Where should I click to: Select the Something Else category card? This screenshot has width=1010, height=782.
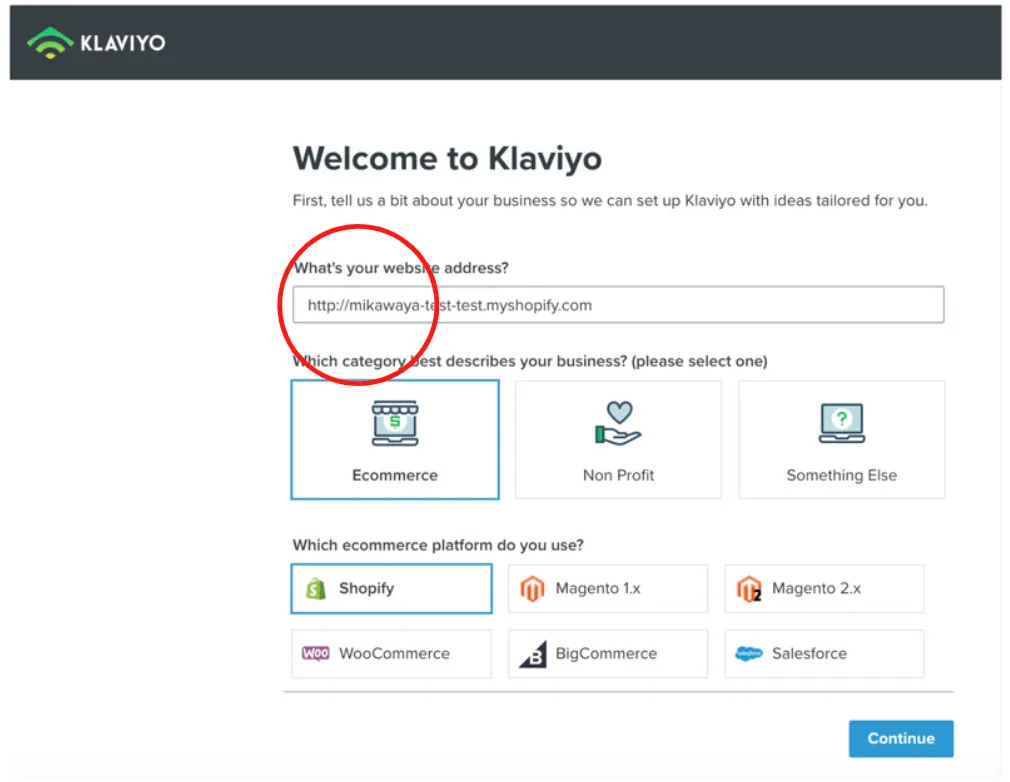841,440
